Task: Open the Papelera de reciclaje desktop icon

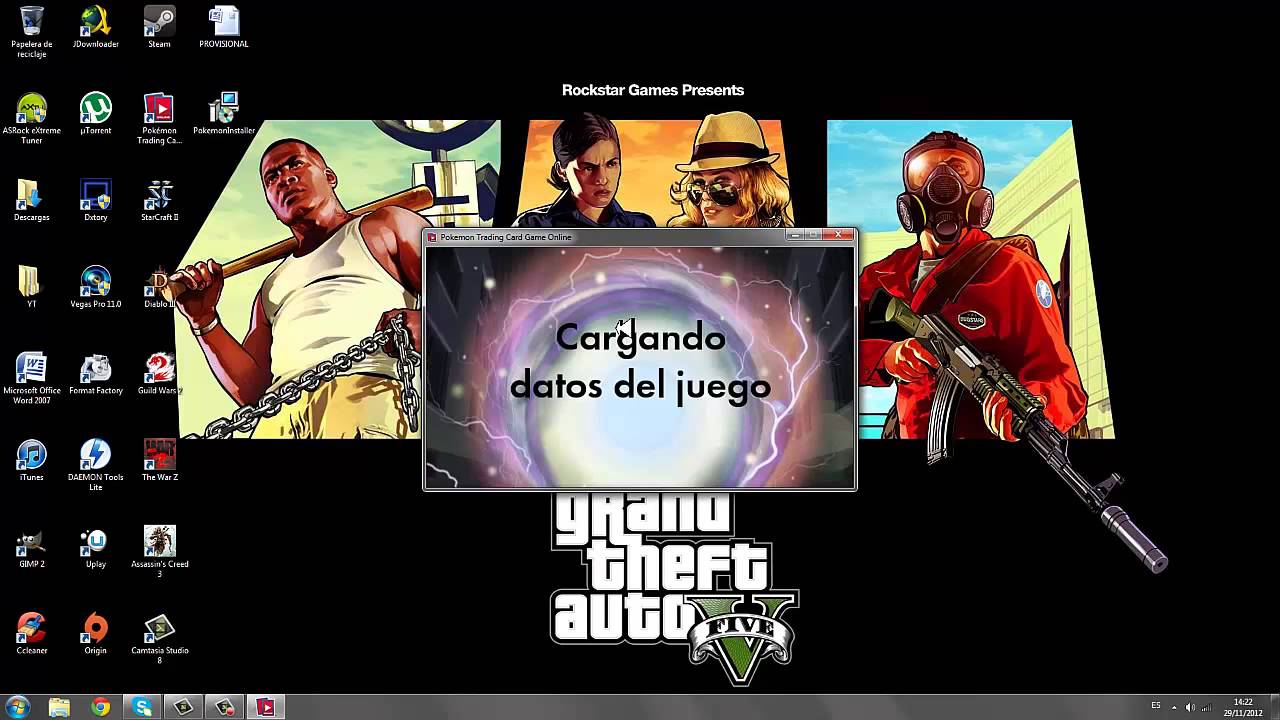Action: (x=32, y=32)
